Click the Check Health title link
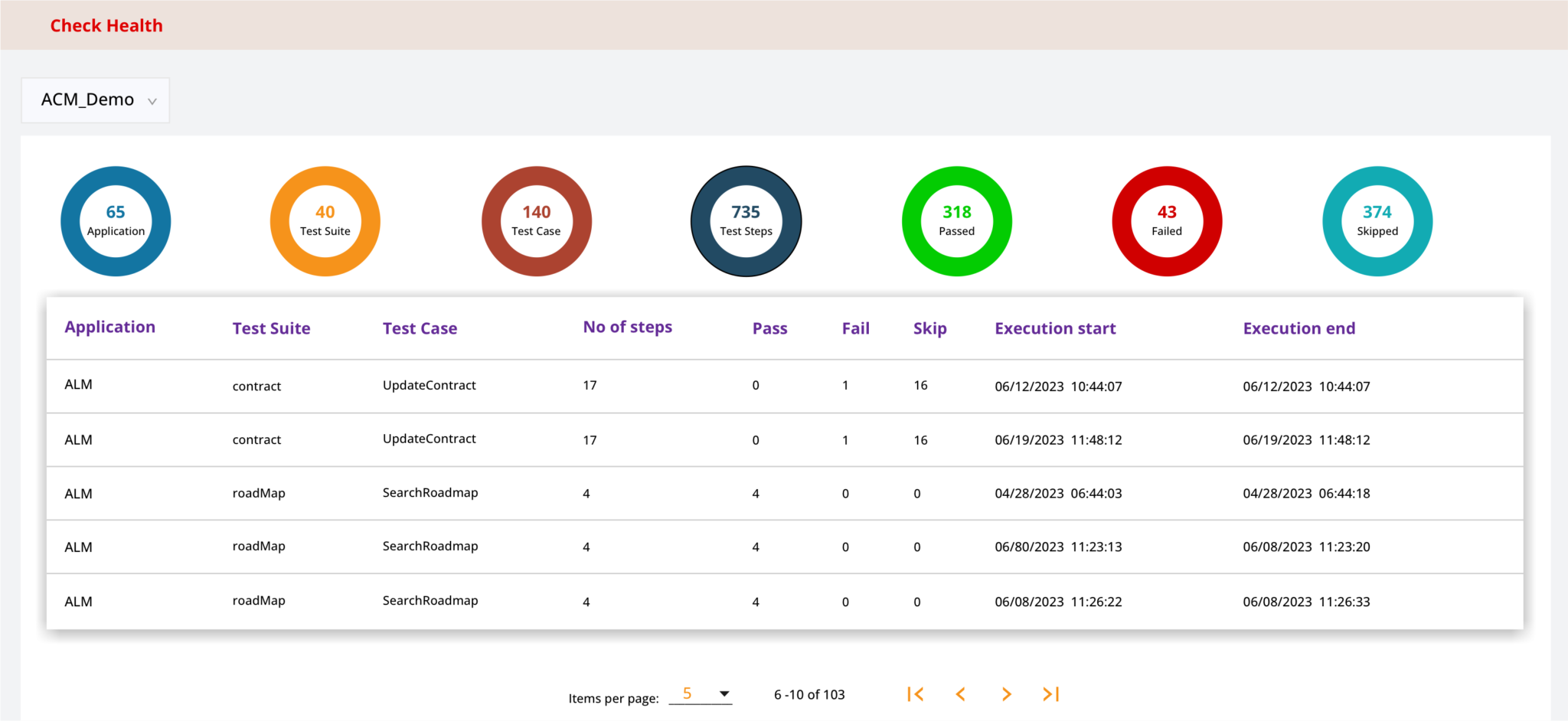Image resolution: width=1568 pixels, height=721 pixels. tap(106, 25)
